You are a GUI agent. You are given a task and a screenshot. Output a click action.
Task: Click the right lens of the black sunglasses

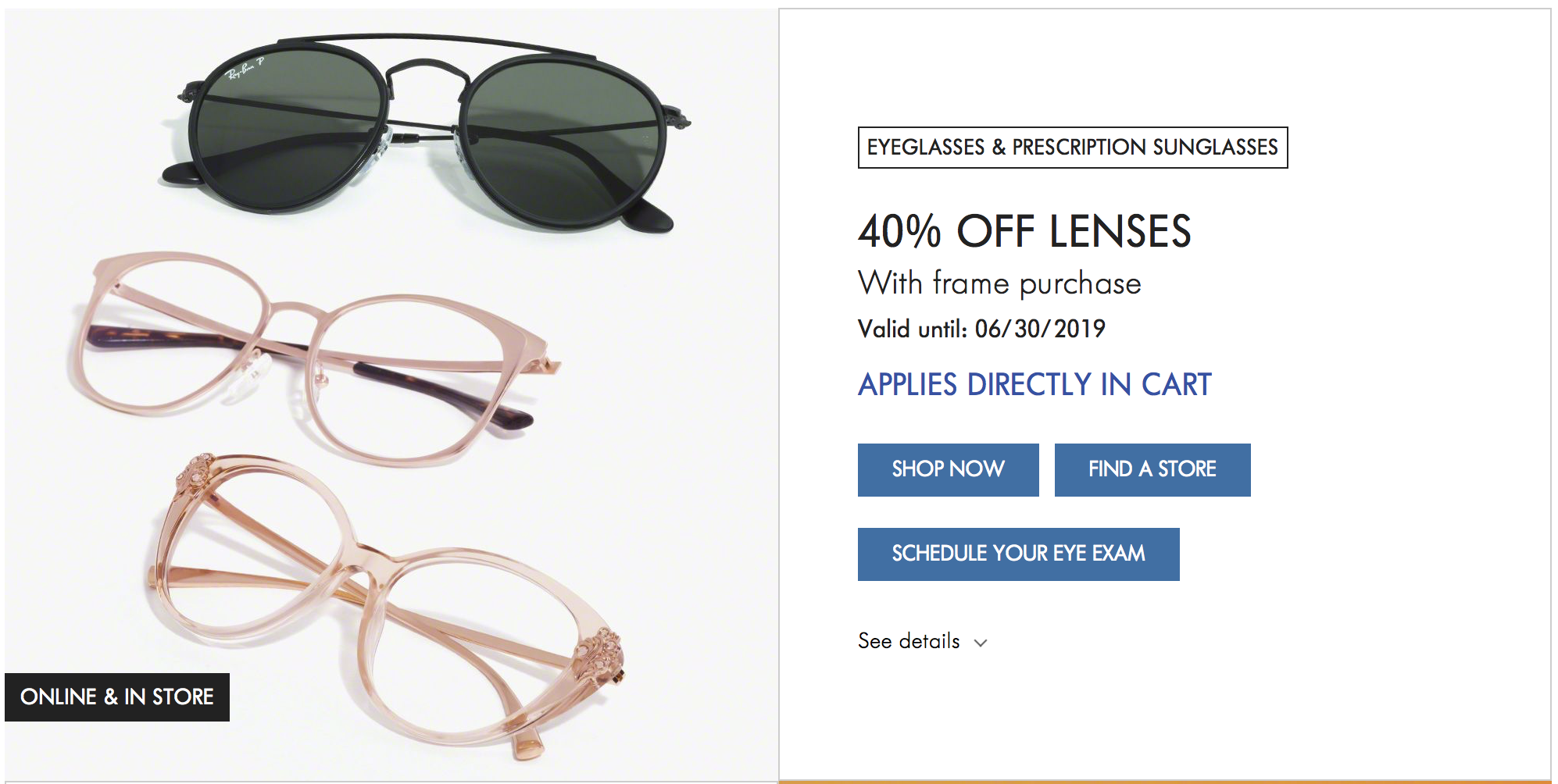pyautogui.click(x=563, y=144)
